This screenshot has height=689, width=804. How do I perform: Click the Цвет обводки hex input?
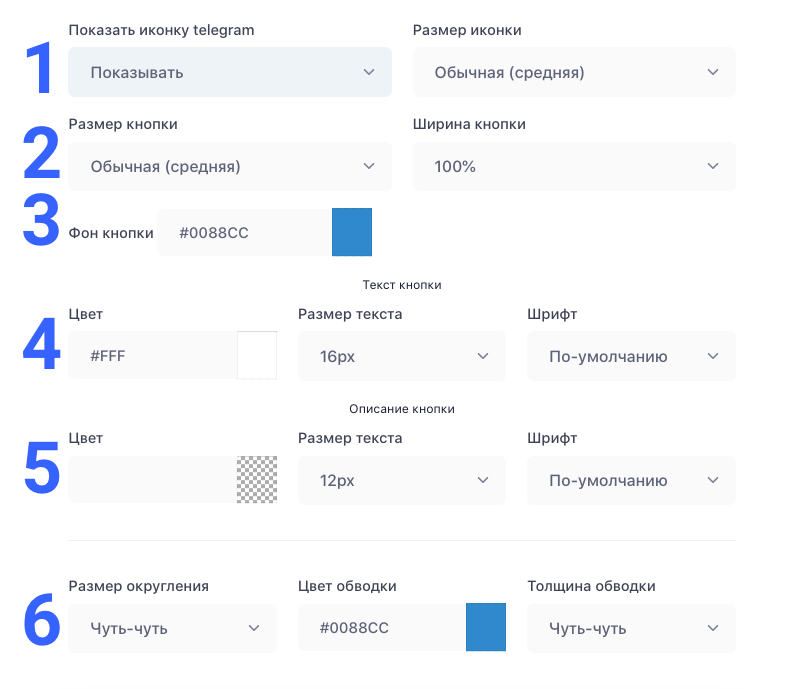pos(382,627)
